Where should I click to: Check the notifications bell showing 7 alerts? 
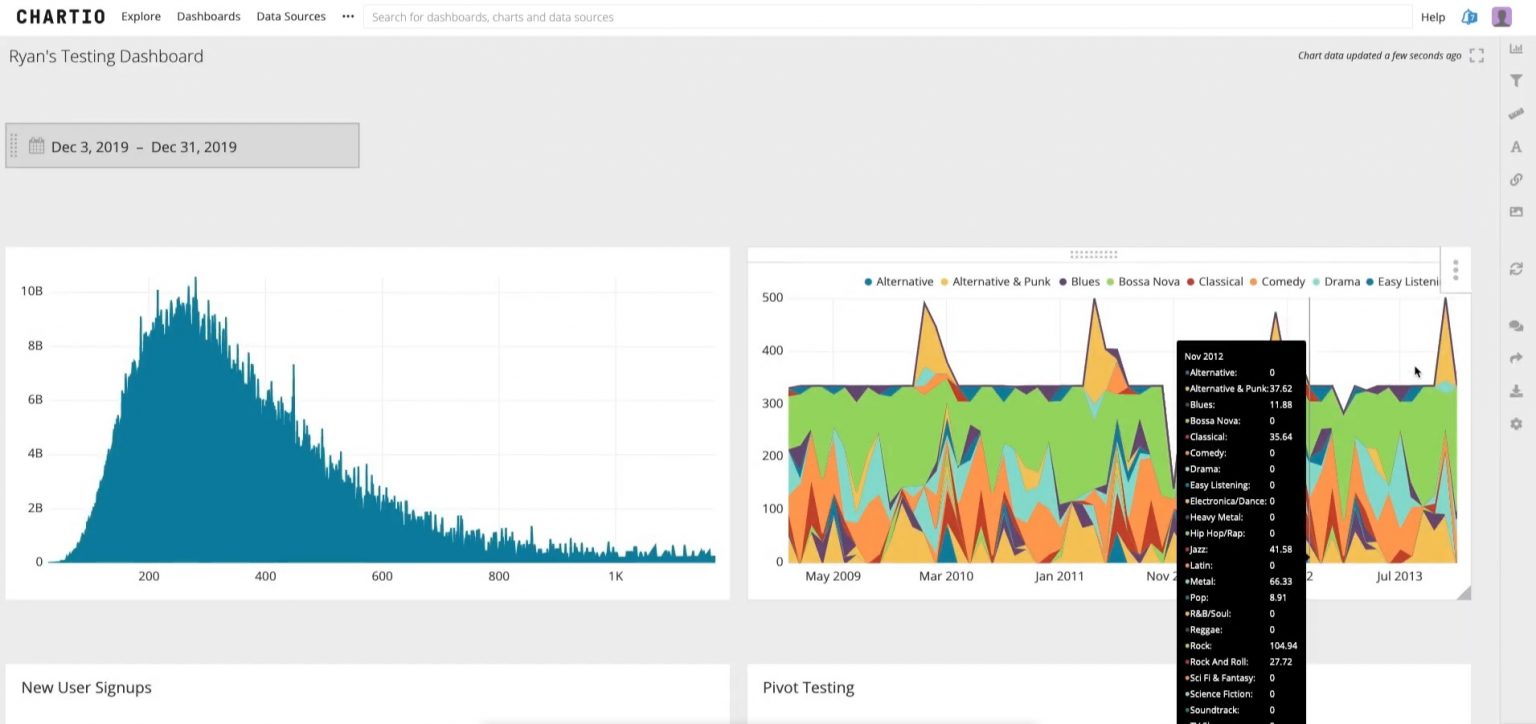1469,16
